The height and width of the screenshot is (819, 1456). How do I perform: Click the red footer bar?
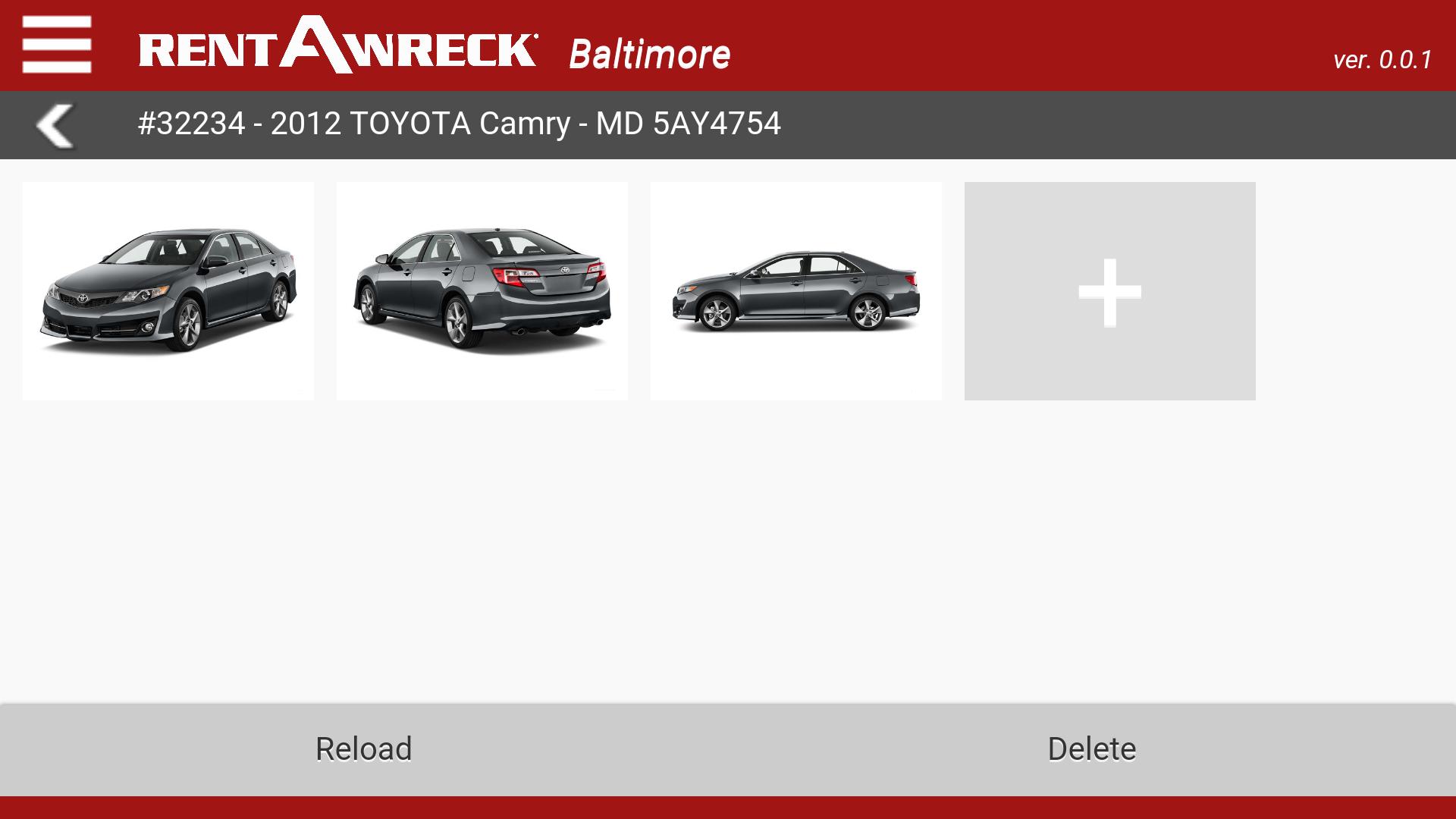pos(728,808)
